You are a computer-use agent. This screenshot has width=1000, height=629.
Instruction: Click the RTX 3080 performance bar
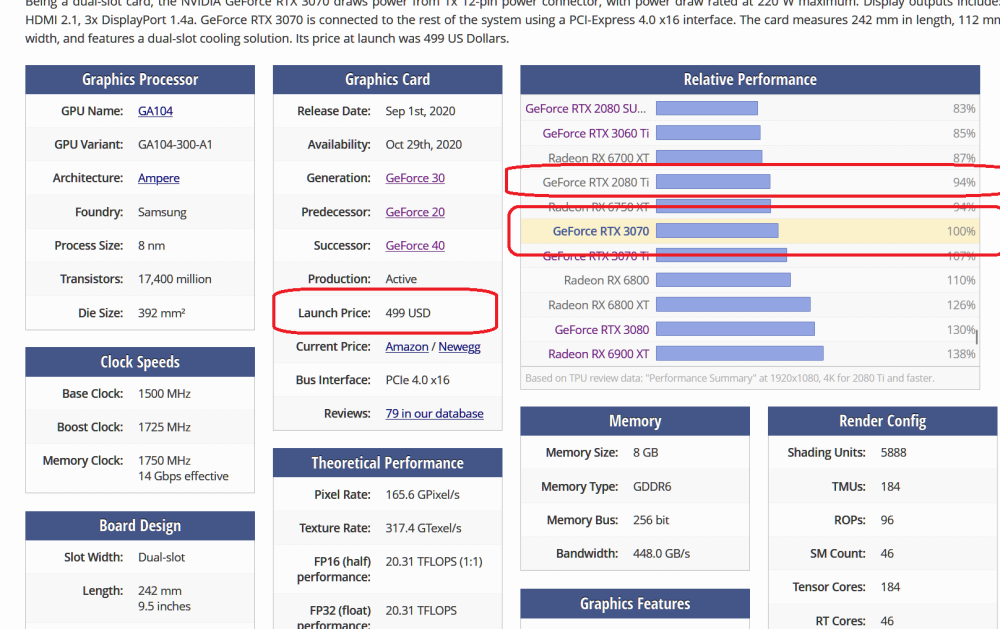(x=735, y=329)
